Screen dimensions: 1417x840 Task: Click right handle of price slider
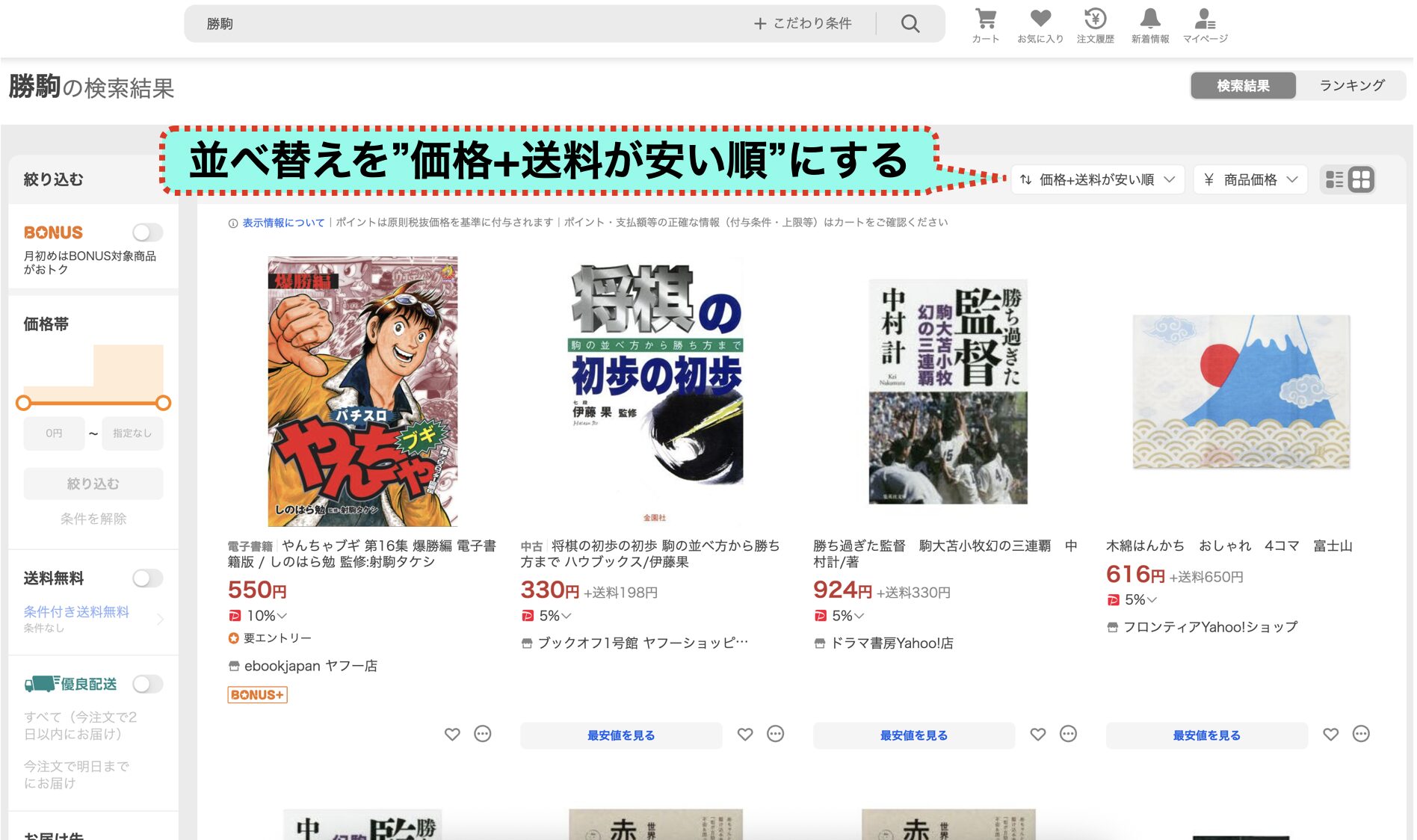tap(164, 403)
